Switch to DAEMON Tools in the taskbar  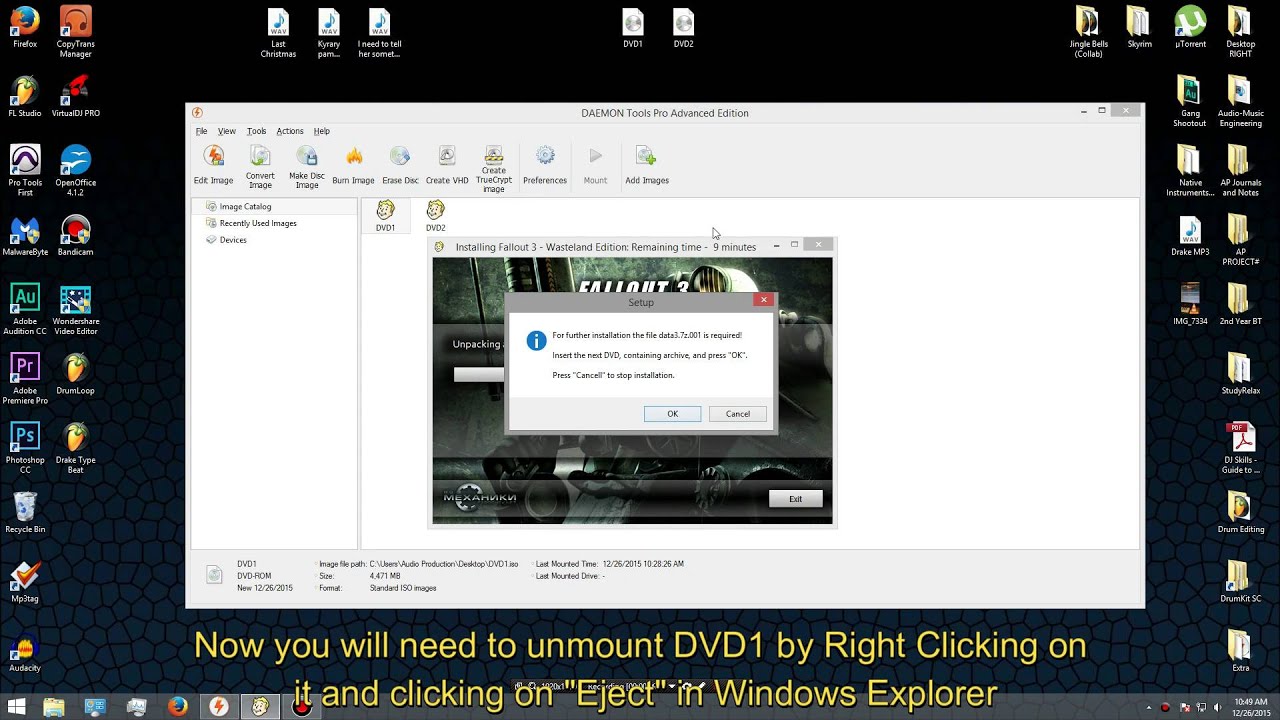coord(218,707)
